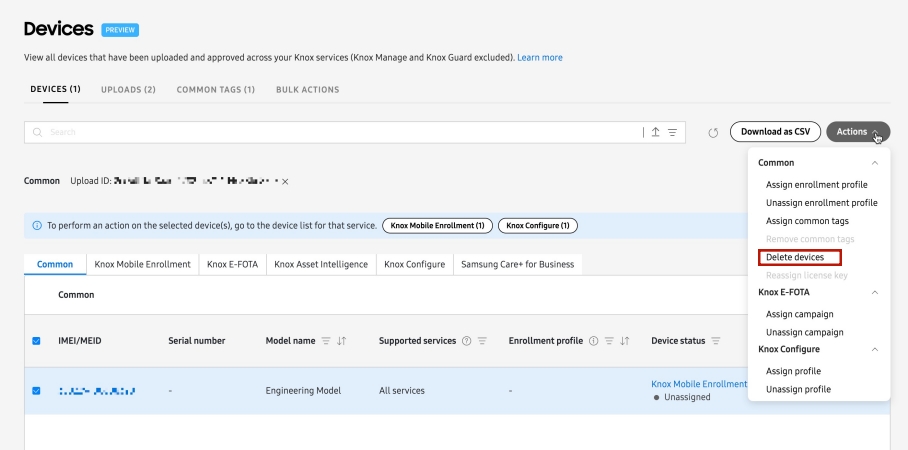
Task: Select the Samsung Care+ for Business tab
Action: click(518, 264)
